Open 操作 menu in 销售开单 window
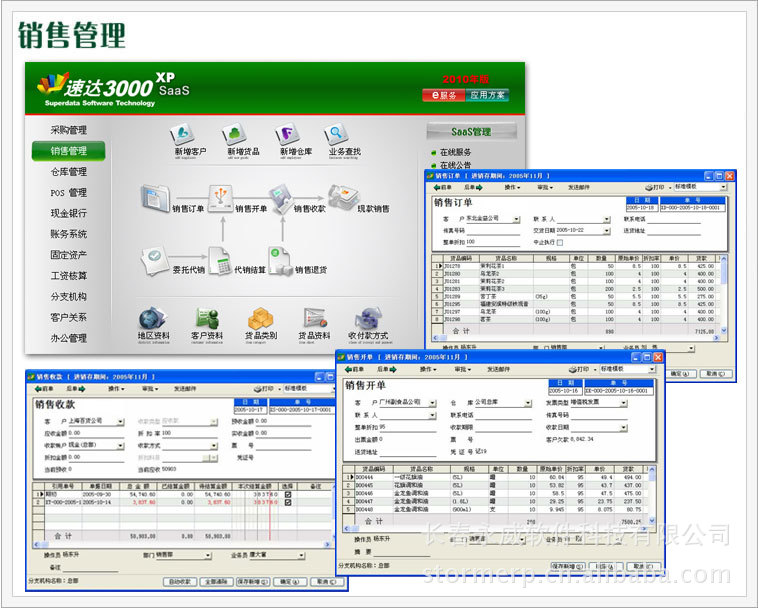The height and width of the screenshot is (608, 758). coord(428,369)
